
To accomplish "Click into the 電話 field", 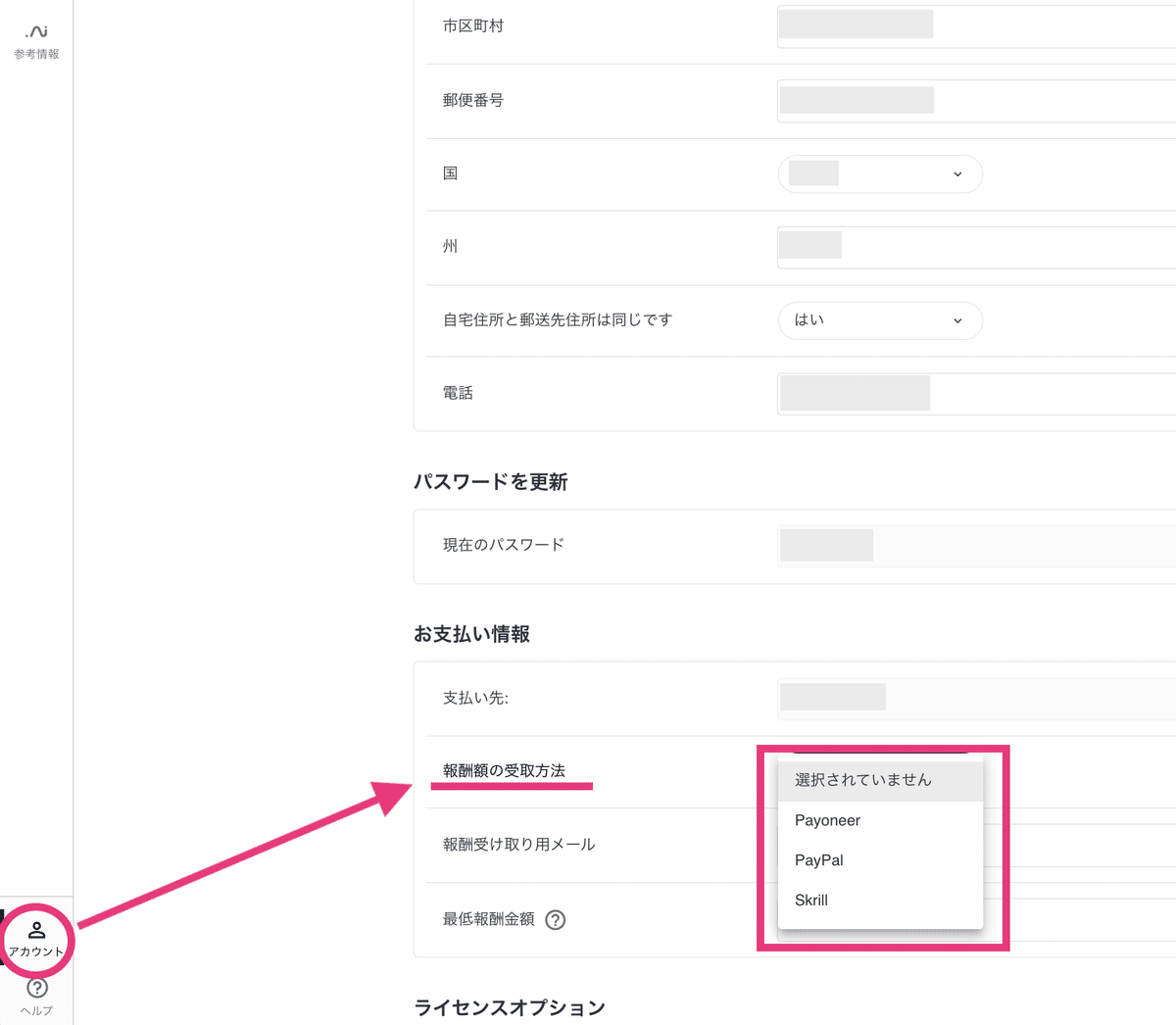I will point(975,394).
